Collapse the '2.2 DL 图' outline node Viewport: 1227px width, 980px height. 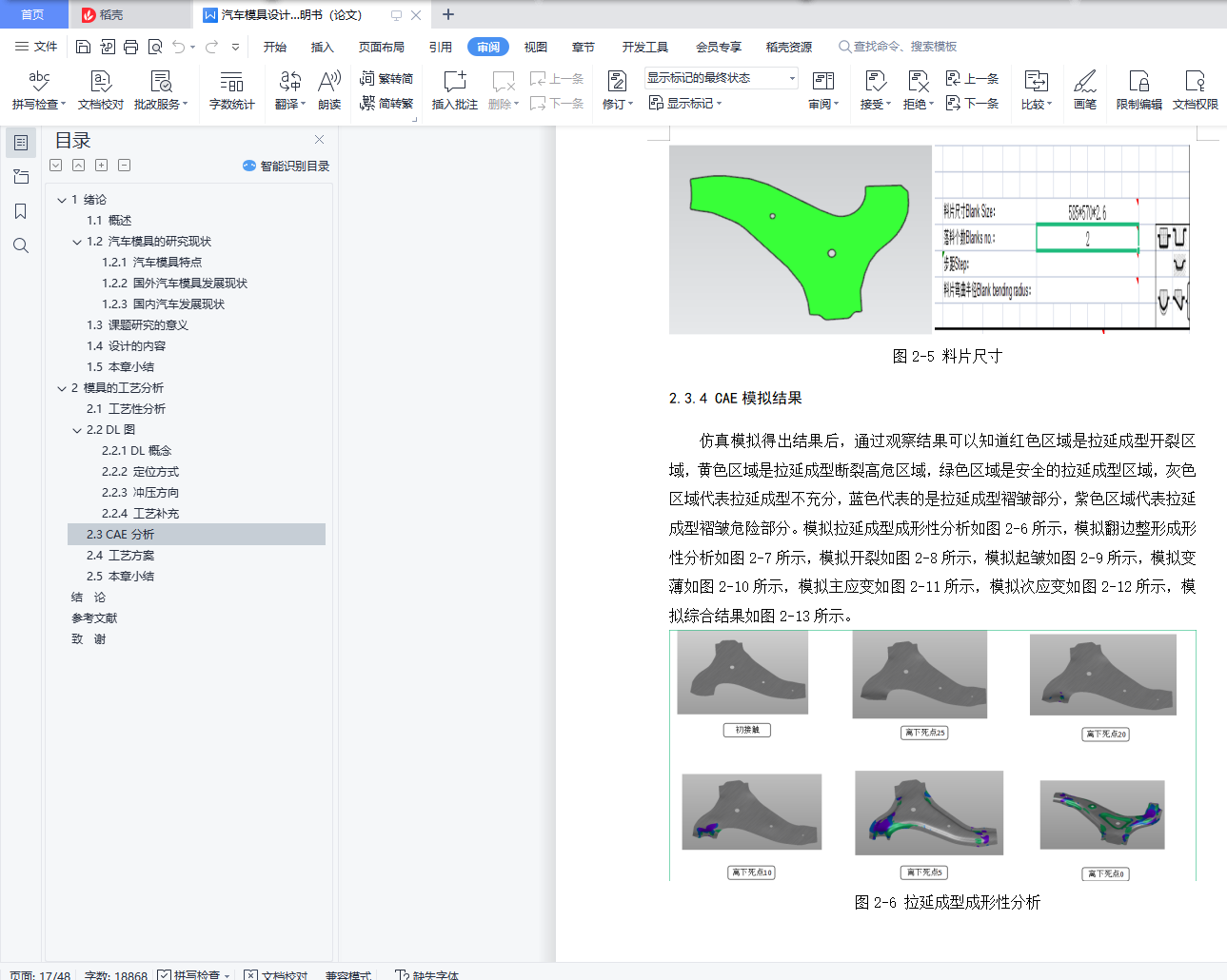pyautogui.click(x=77, y=430)
